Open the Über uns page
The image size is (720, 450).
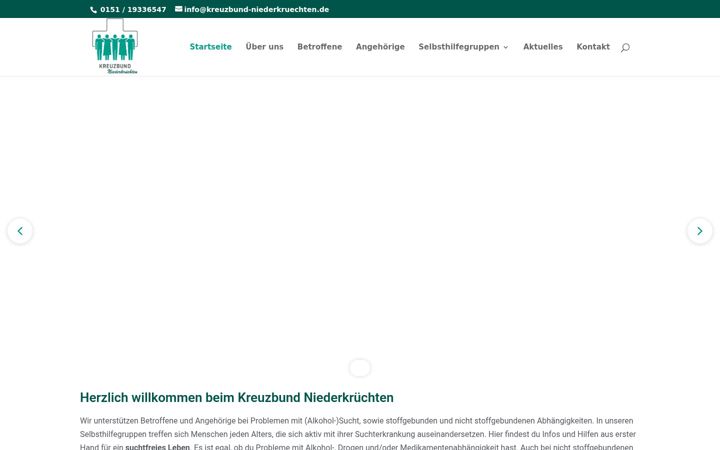point(264,47)
